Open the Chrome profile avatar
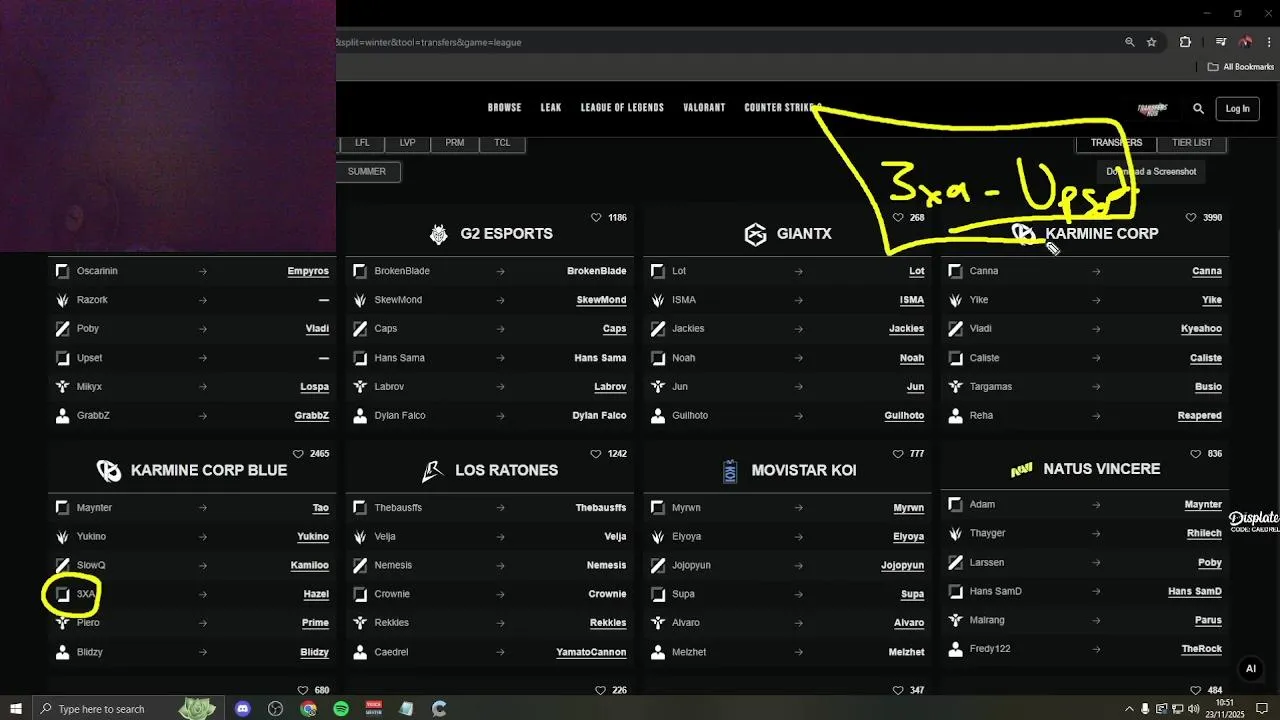Screen dimensions: 1280x720 [x=1245, y=42]
